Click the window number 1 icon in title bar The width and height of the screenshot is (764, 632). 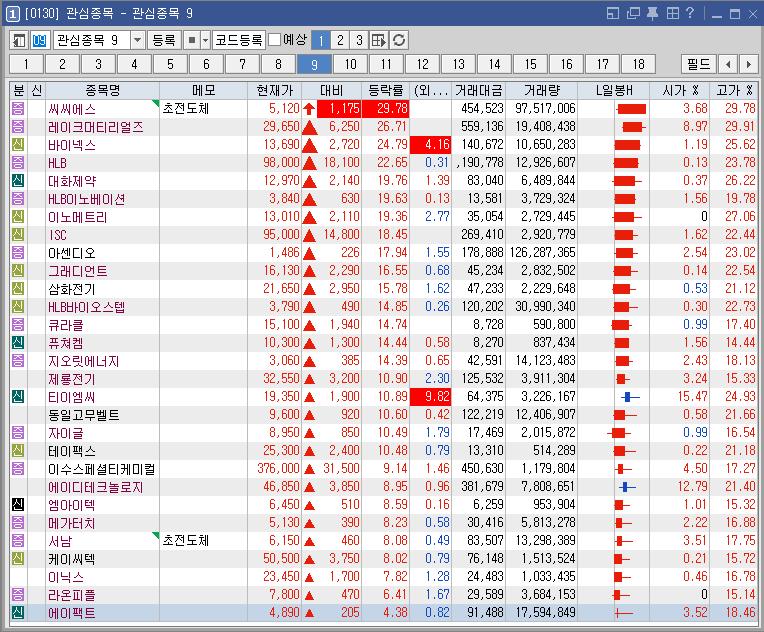click(13, 13)
